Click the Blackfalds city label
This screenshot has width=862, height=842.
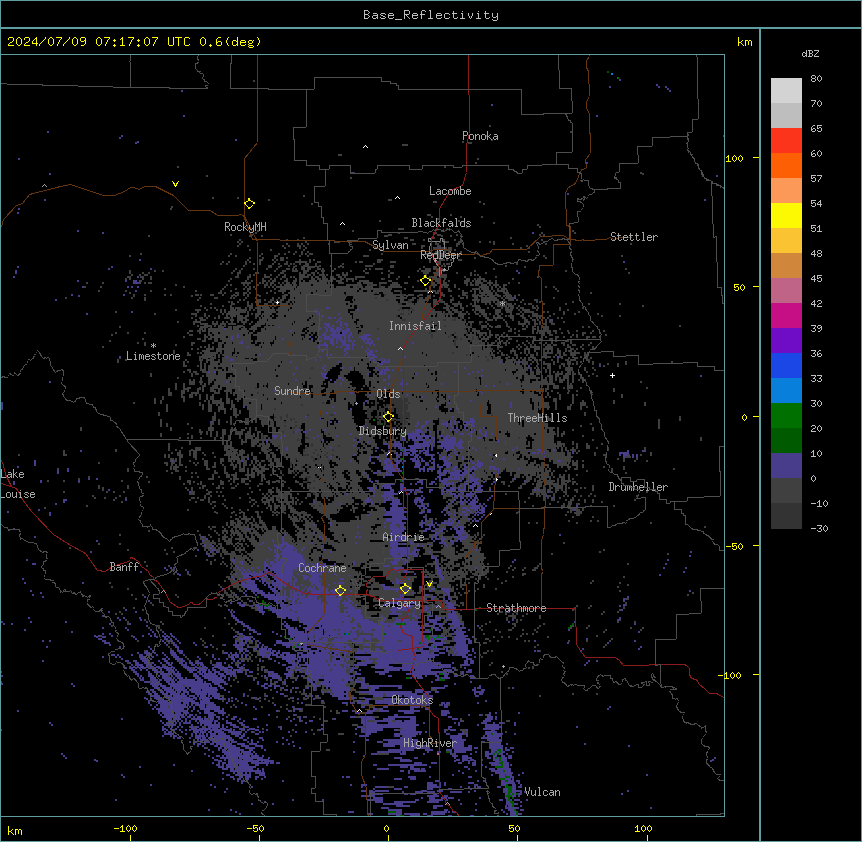point(441,223)
